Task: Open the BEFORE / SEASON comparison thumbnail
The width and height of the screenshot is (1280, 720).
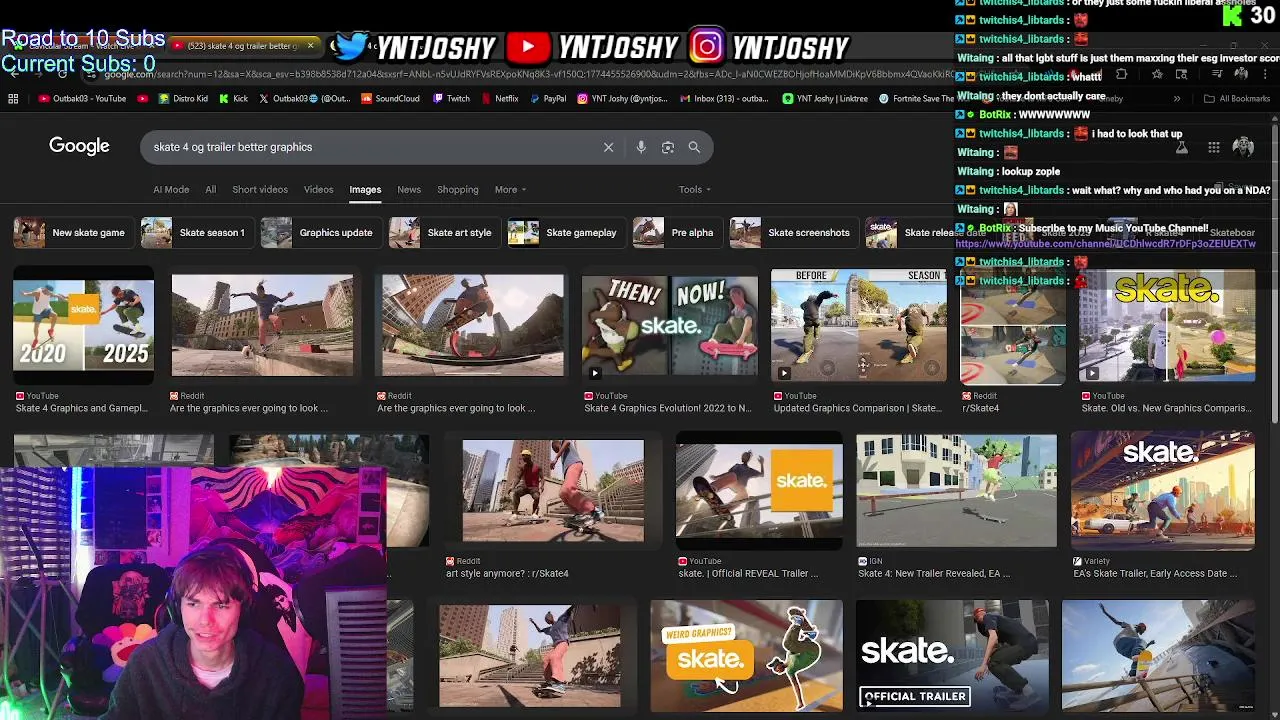Action: click(x=857, y=326)
